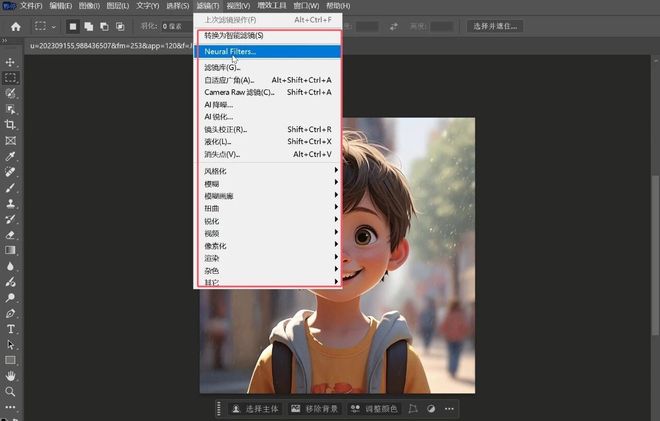This screenshot has width=660, height=421.
Task: Choose AI锐化... menu item
Action: 268,117
